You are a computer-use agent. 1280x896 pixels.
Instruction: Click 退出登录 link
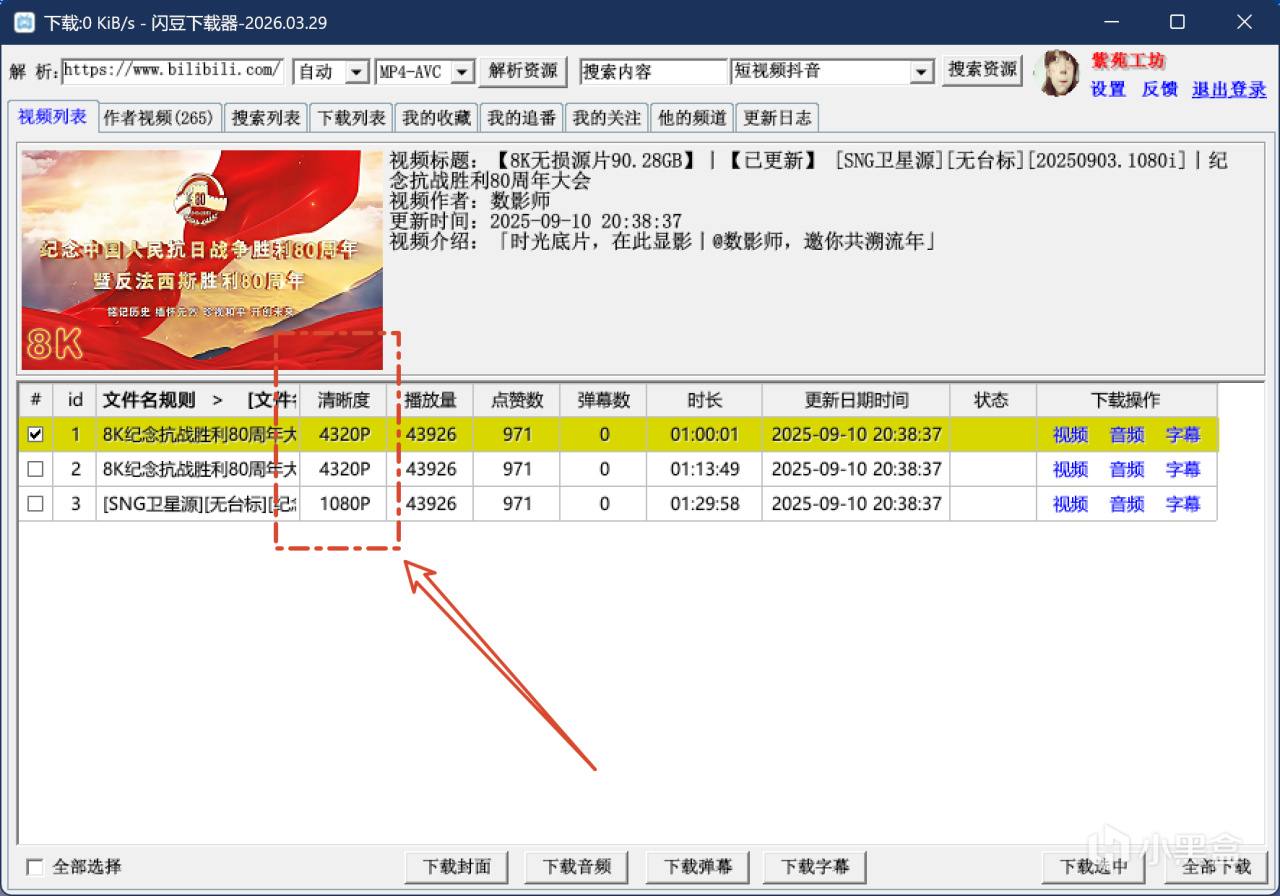(x=1229, y=89)
